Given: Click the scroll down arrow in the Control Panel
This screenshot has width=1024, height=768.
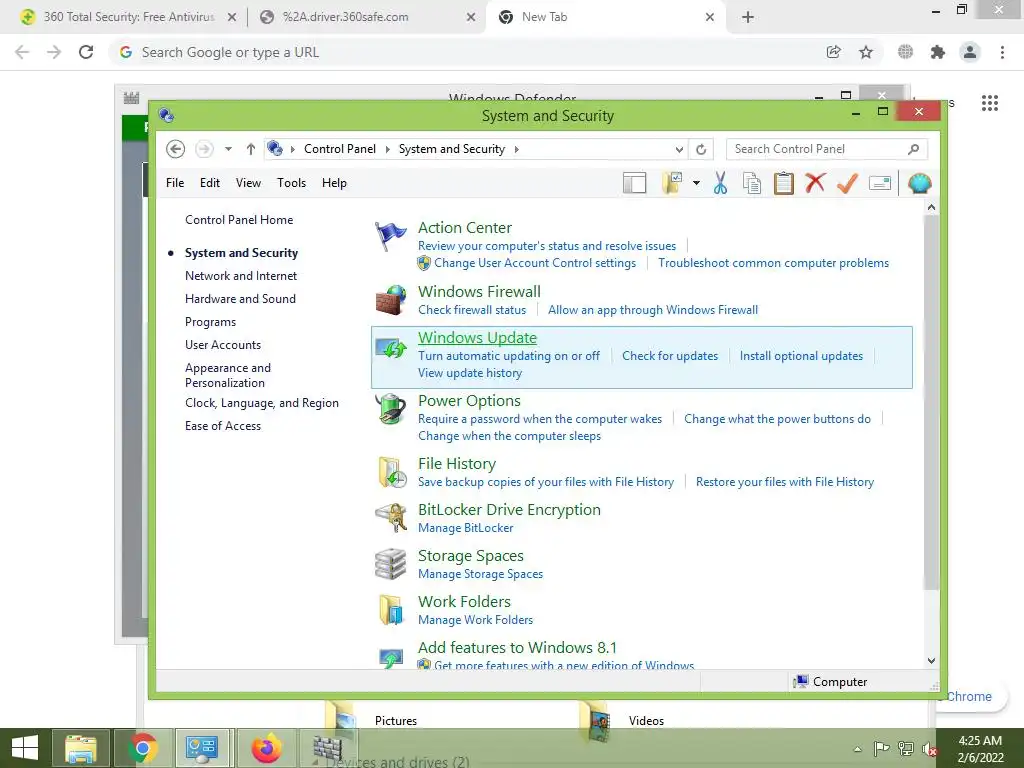Looking at the screenshot, I should pyautogui.click(x=931, y=661).
